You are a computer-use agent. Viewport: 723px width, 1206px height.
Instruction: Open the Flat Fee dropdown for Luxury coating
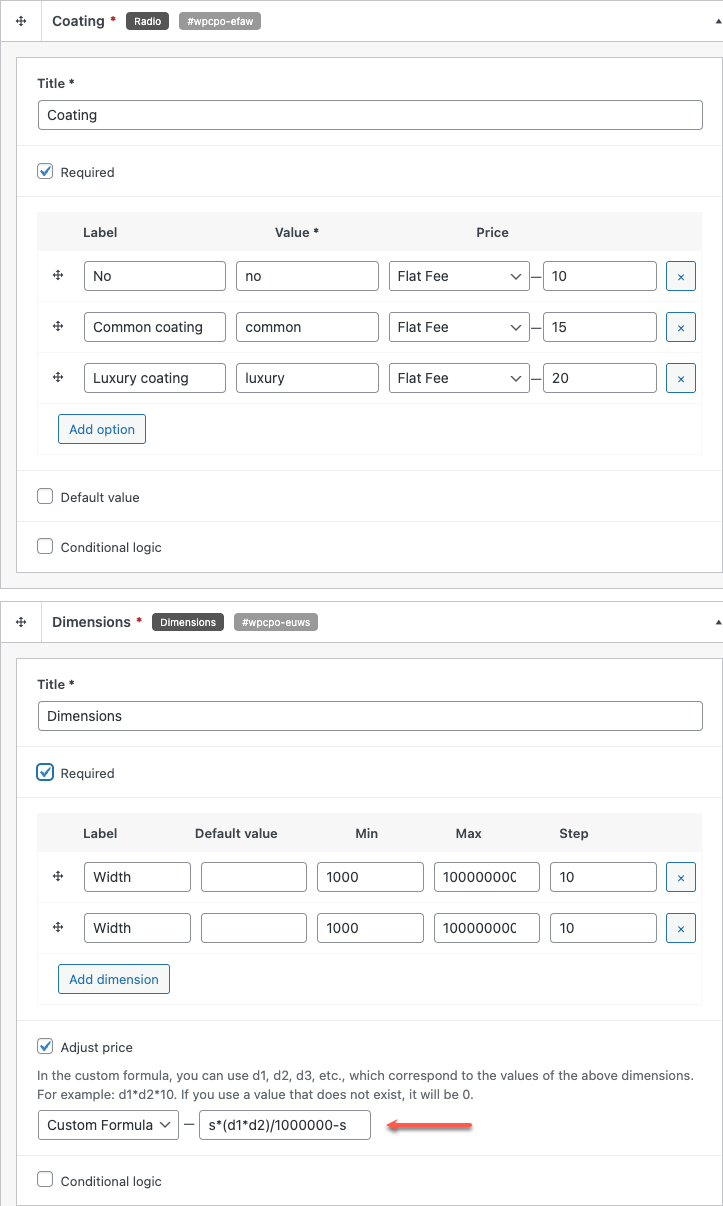point(459,378)
